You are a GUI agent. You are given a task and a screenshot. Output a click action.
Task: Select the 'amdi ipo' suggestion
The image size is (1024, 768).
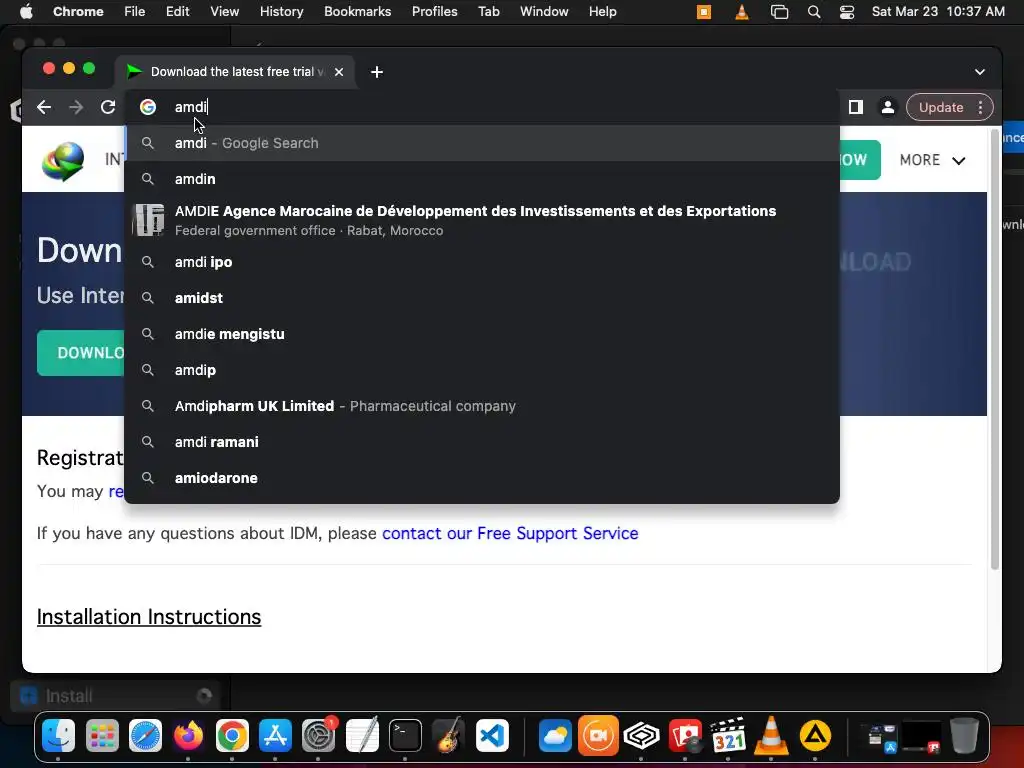click(482, 262)
